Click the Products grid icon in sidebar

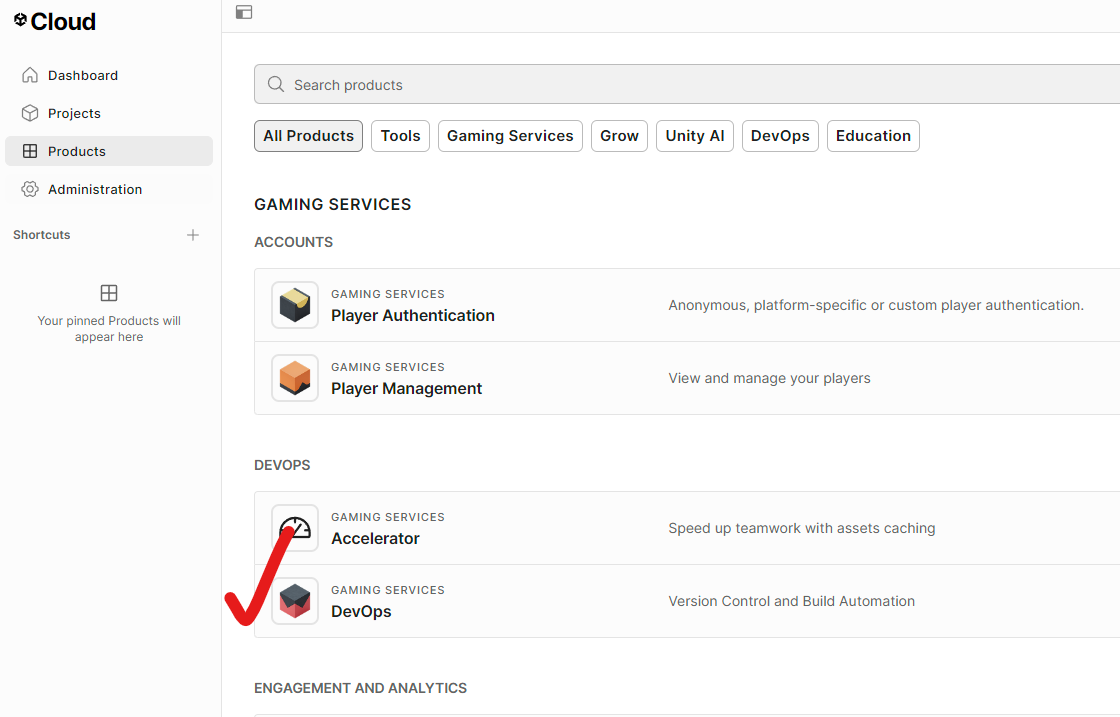coord(30,151)
